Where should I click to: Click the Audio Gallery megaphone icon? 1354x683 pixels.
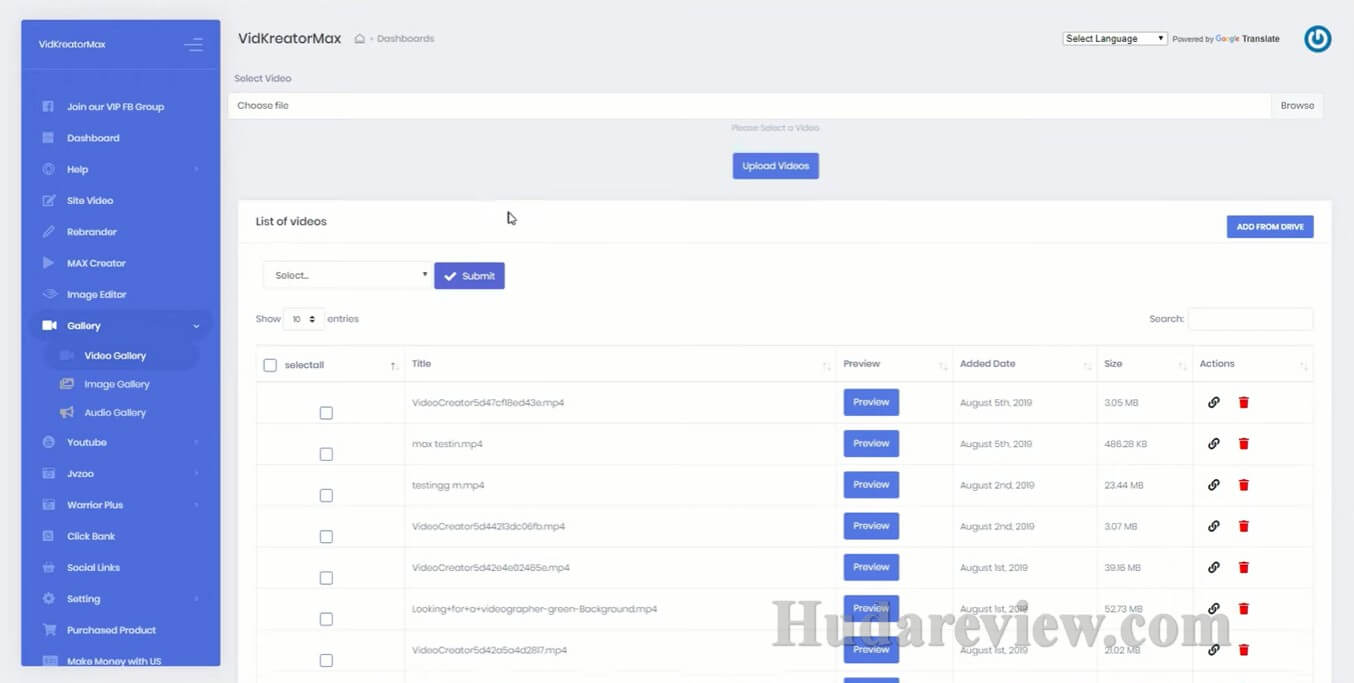pos(67,413)
